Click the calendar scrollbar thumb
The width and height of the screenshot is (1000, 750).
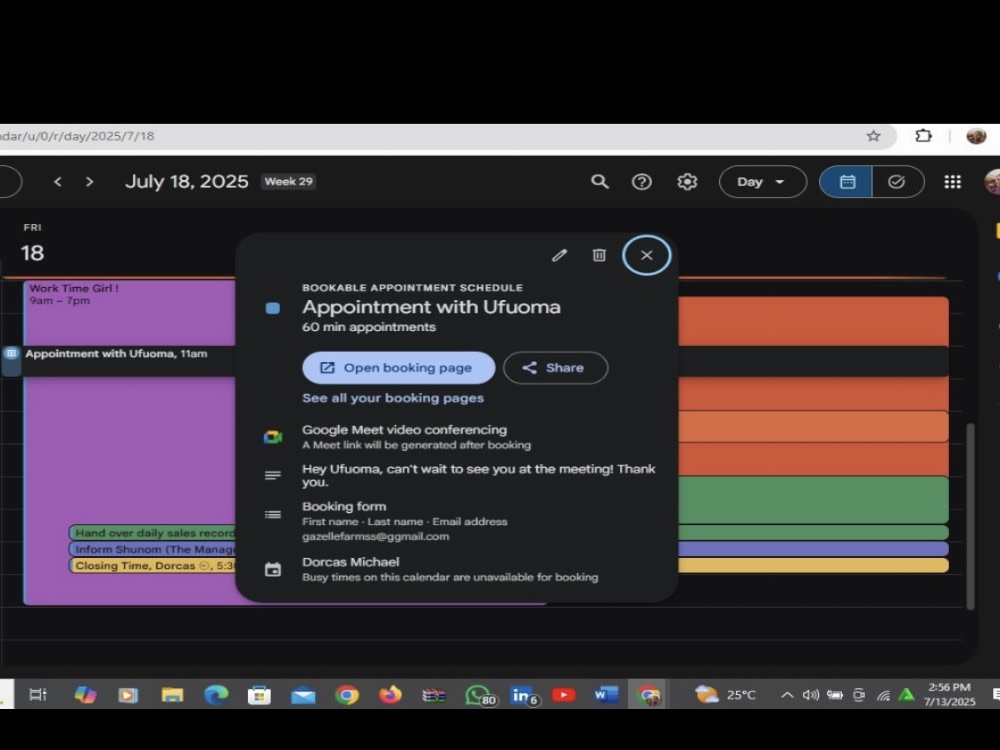point(971,515)
